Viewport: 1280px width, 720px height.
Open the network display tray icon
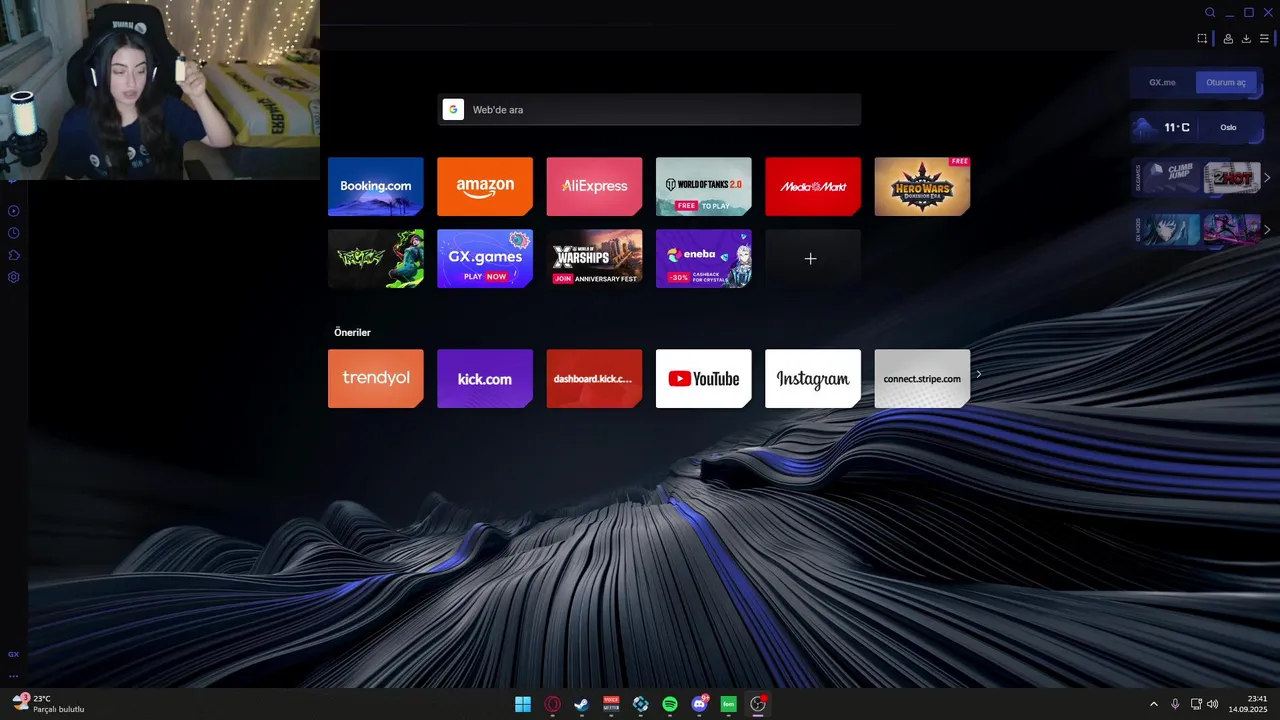click(1196, 704)
